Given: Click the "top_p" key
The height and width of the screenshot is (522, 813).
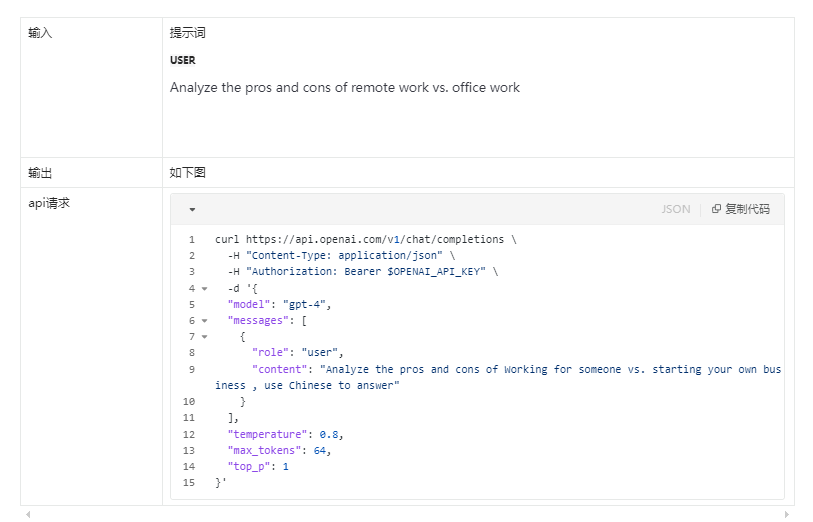Looking at the screenshot, I should tap(249, 467).
